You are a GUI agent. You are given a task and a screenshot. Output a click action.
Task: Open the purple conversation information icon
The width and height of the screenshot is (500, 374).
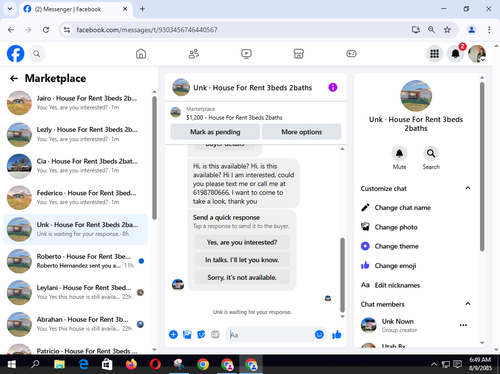point(333,87)
